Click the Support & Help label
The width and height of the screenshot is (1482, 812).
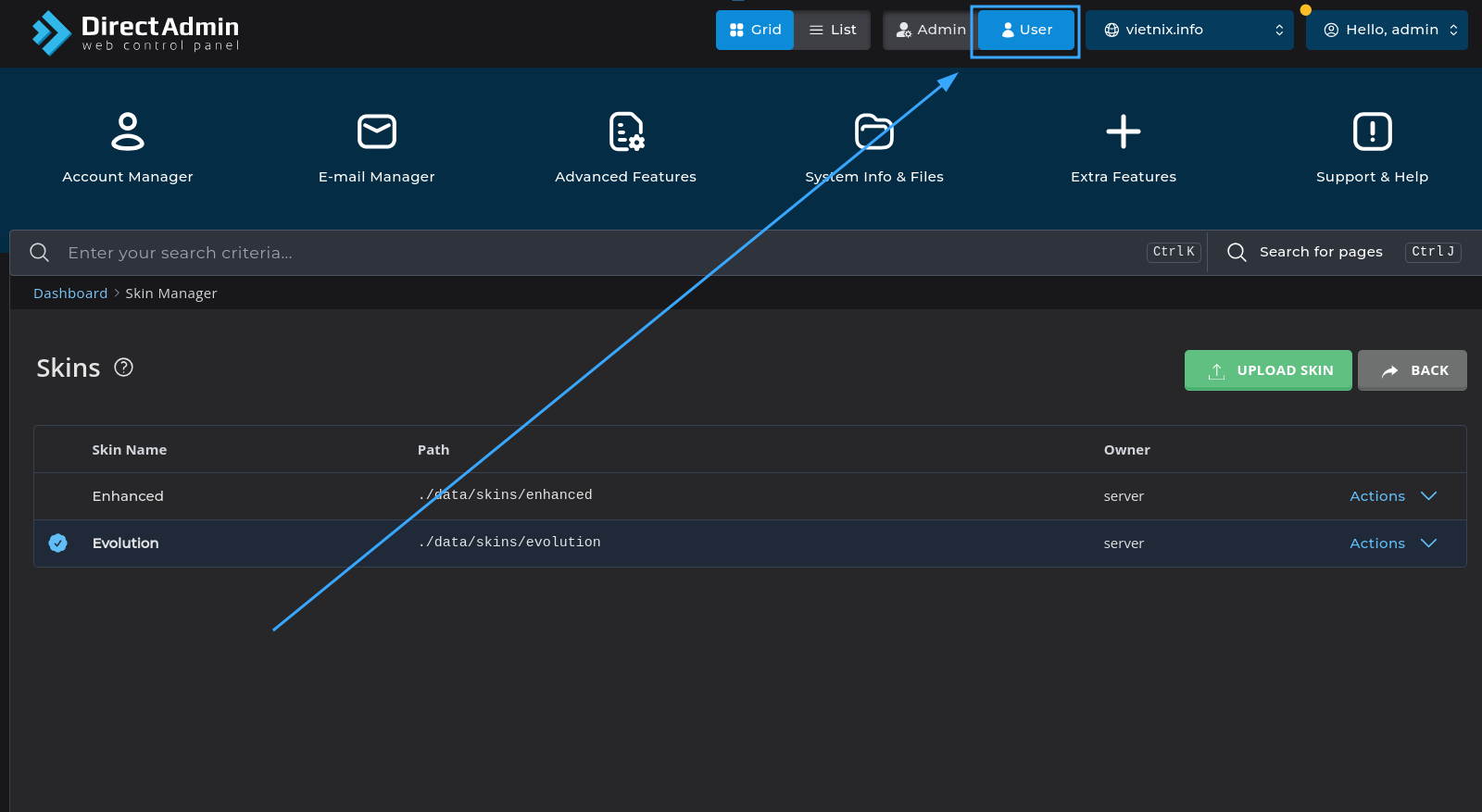point(1373,177)
